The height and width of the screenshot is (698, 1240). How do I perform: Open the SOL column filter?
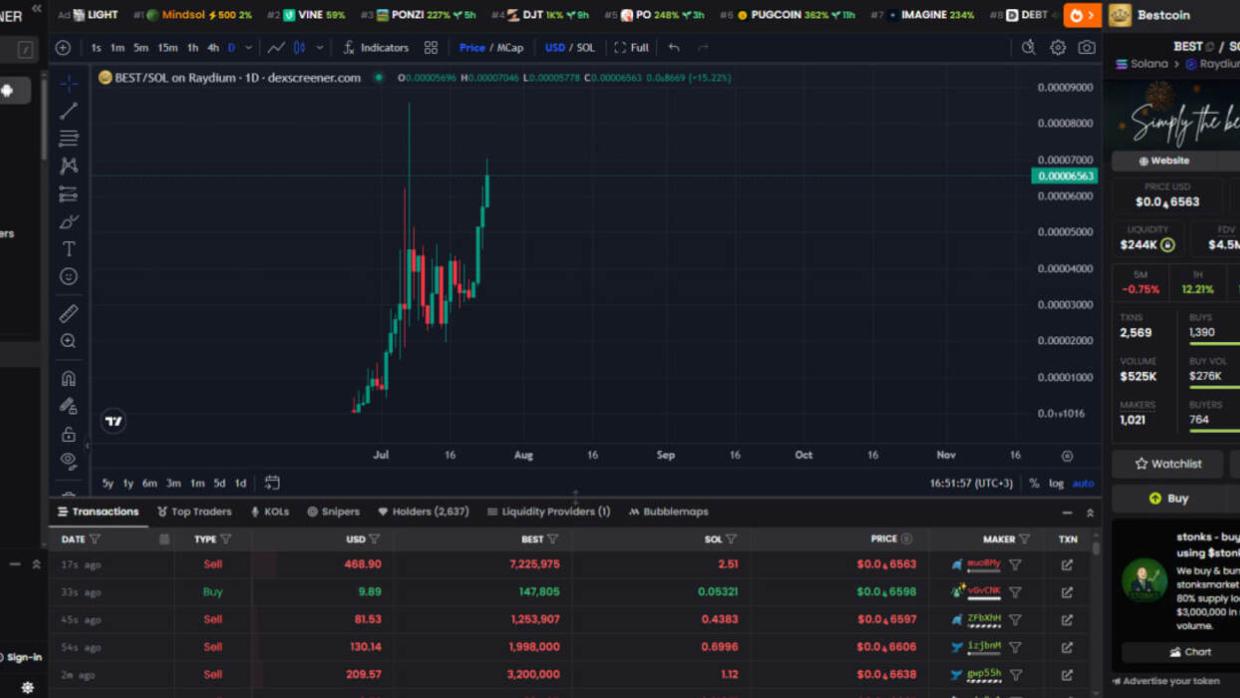[731, 539]
